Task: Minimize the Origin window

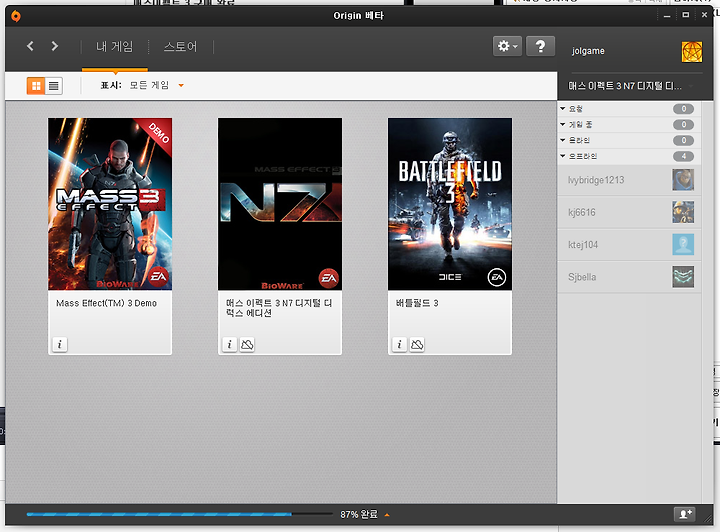Action: click(x=667, y=16)
